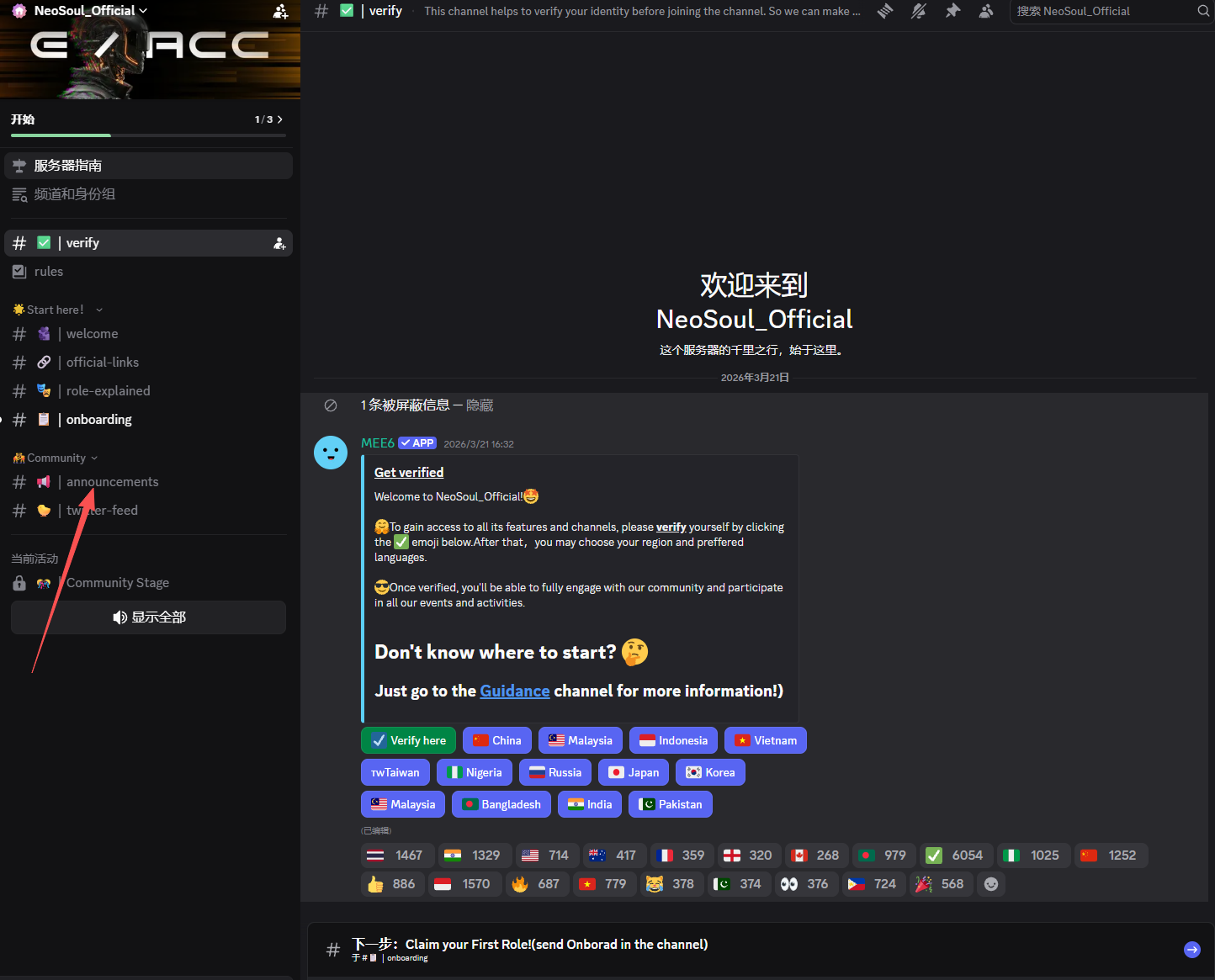Go to next step arrow button

tap(1192, 950)
